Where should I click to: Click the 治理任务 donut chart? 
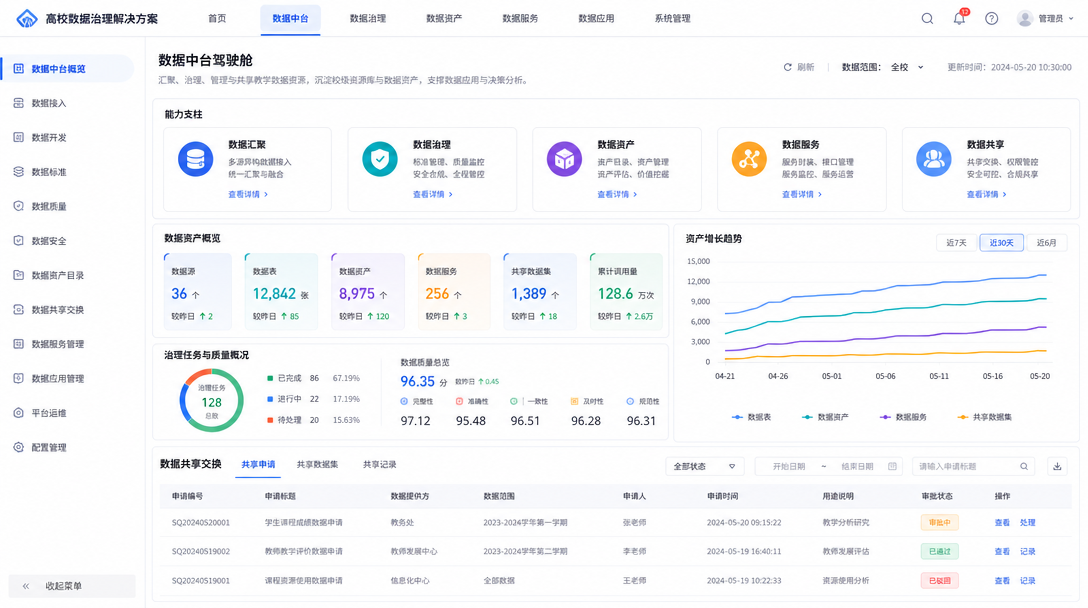click(x=212, y=400)
